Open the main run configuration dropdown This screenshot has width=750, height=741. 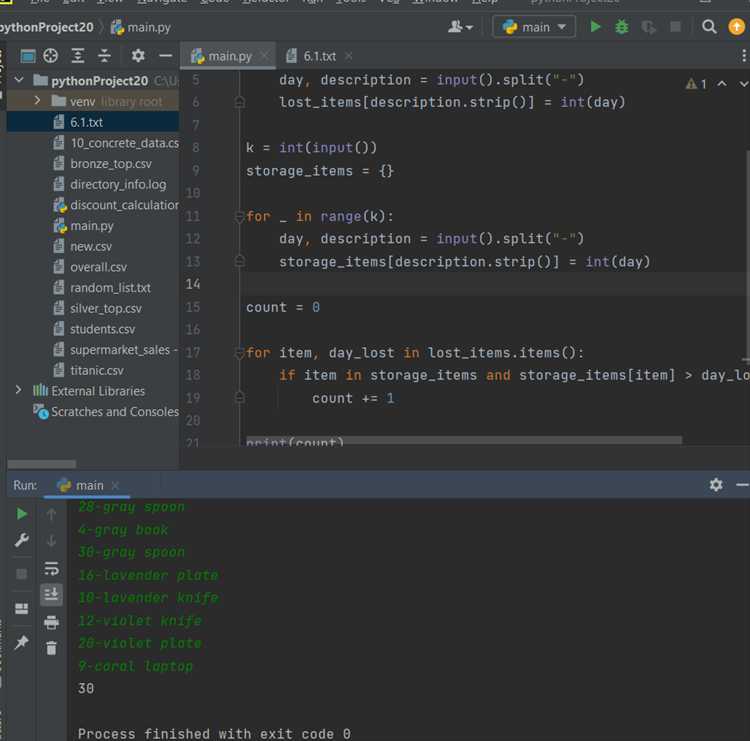tap(534, 27)
